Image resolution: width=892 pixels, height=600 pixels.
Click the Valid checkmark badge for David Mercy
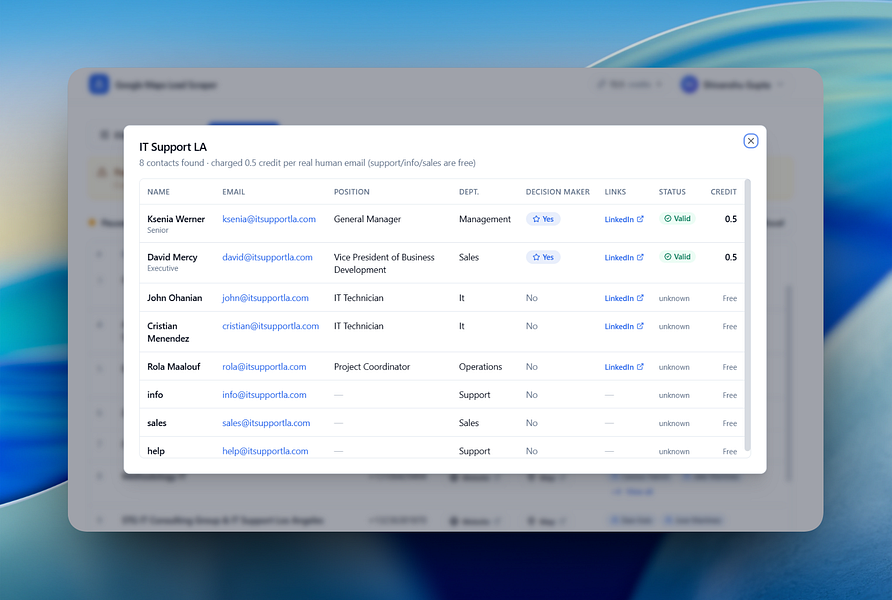coord(677,256)
